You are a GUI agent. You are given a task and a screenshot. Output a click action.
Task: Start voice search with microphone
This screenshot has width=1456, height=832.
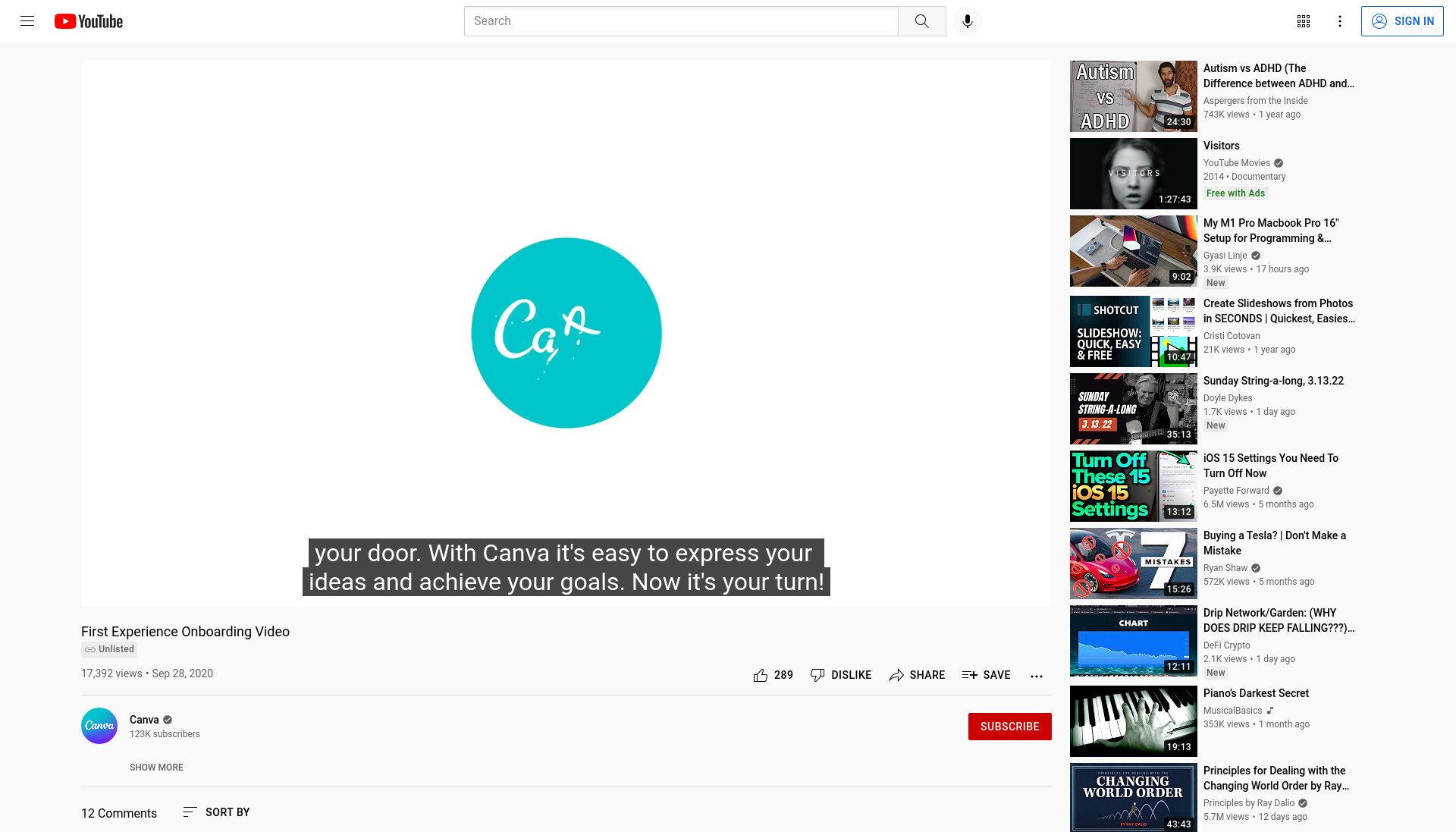coord(968,21)
